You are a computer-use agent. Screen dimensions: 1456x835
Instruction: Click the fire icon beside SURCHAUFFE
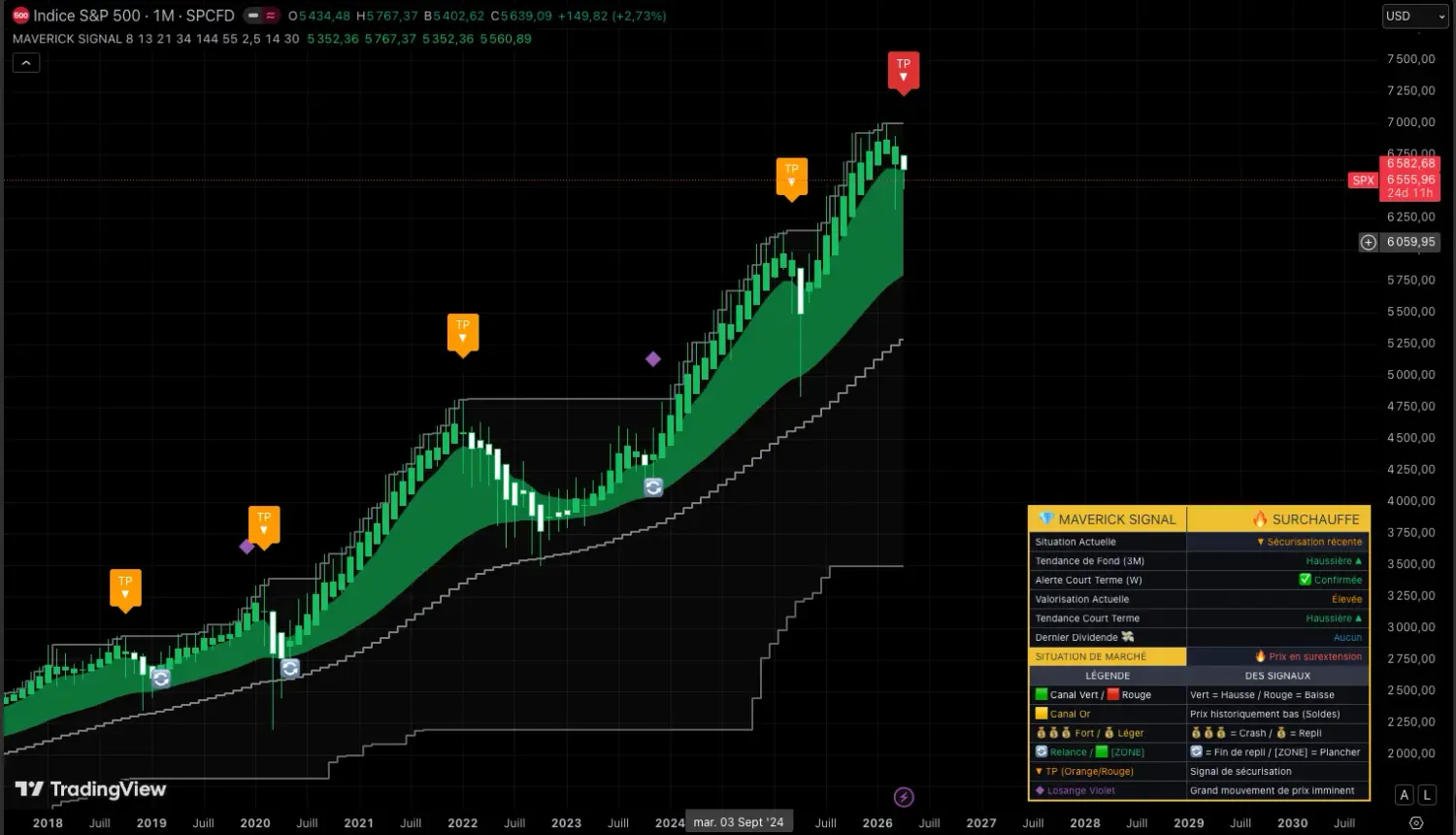tap(1260, 519)
